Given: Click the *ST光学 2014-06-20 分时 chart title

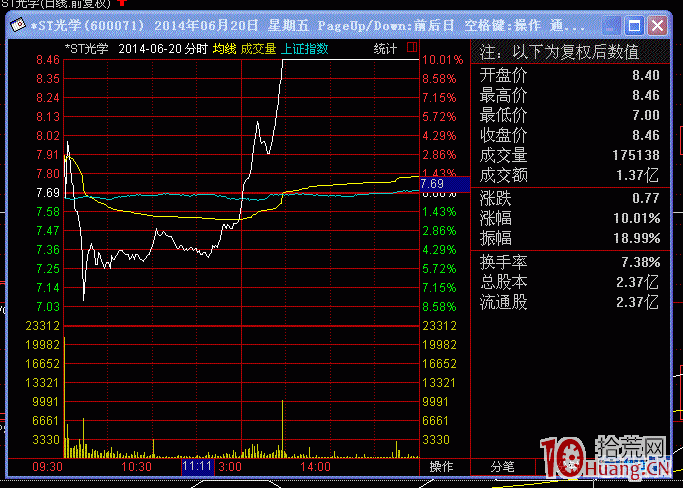Looking at the screenshot, I should (x=136, y=49).
